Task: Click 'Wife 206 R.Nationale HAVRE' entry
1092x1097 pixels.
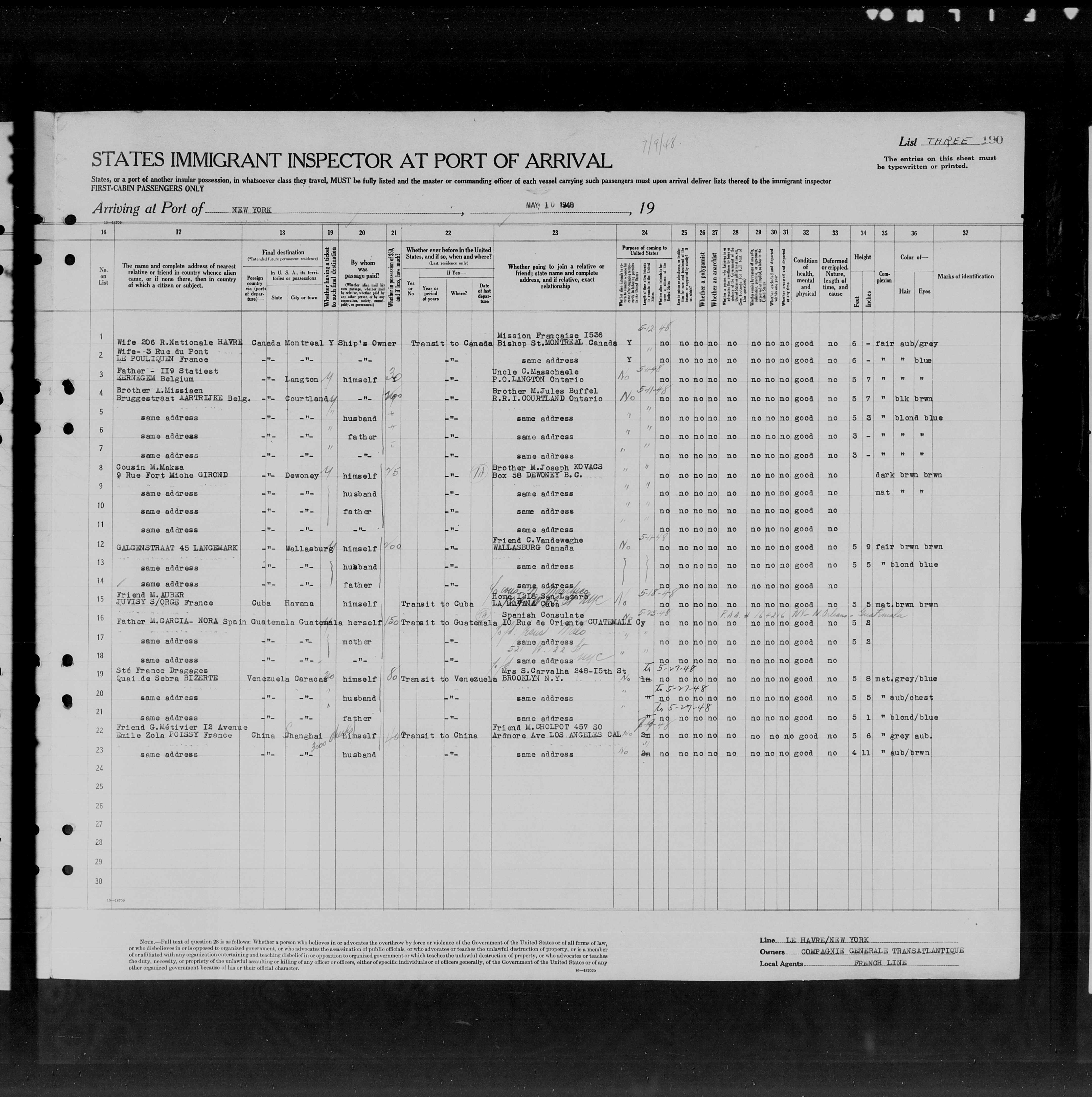Action: [x=179, y=343]
